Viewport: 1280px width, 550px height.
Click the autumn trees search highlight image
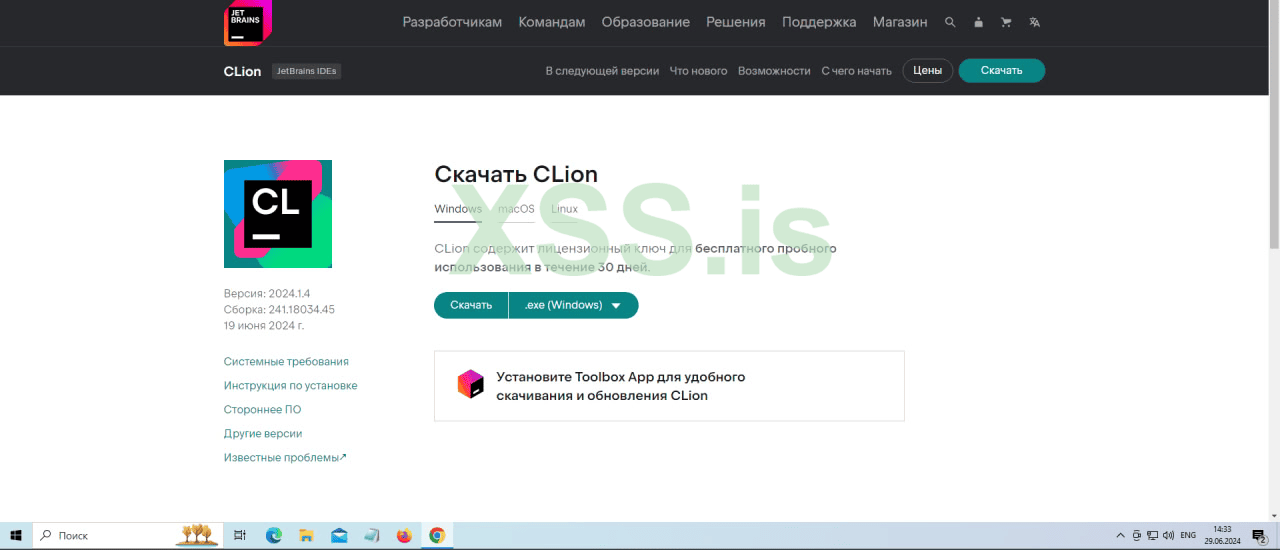pos(197,535)
